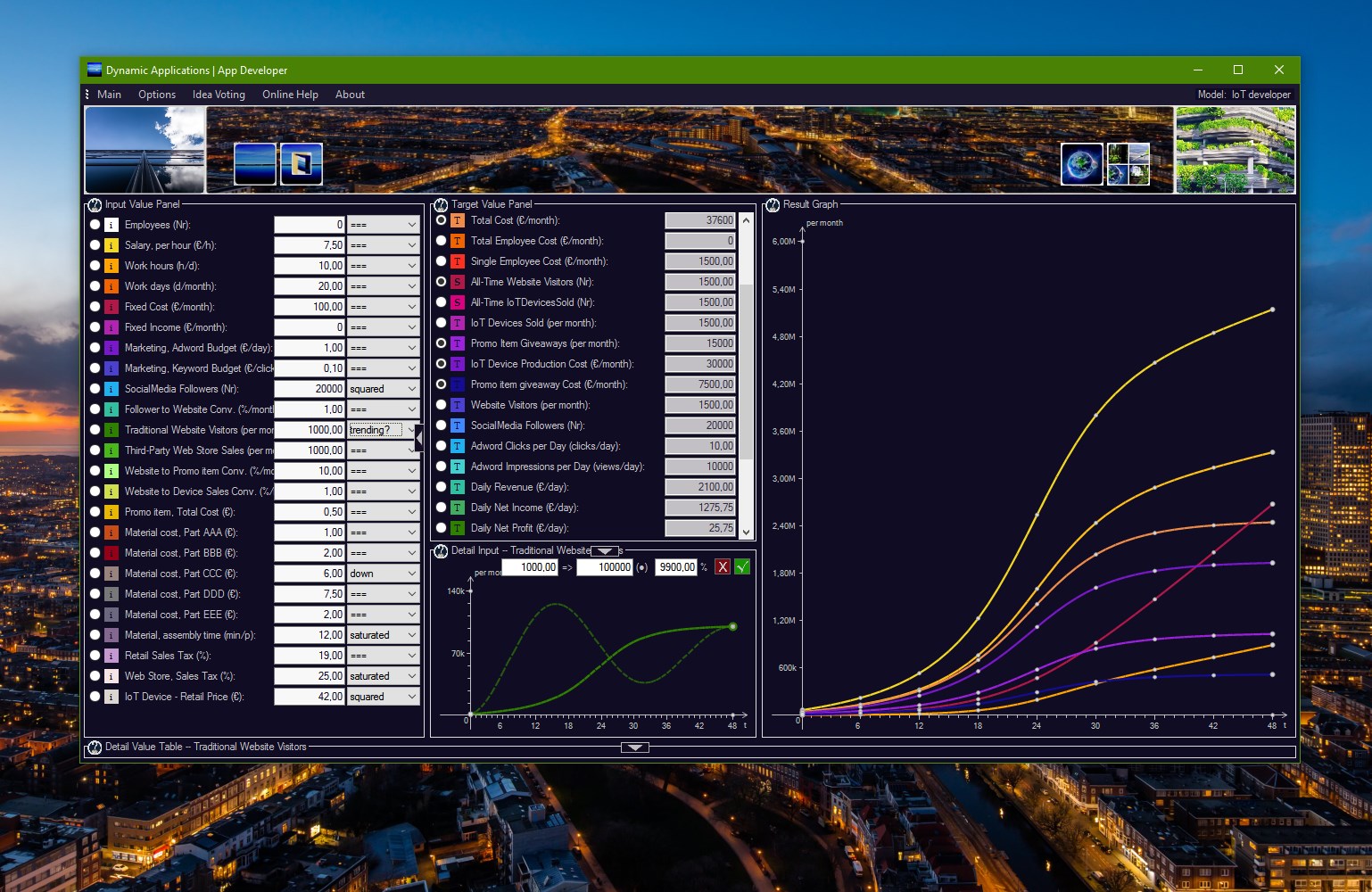
Task: Toggle the Daily Net Income target radio button
Action: 441,508
